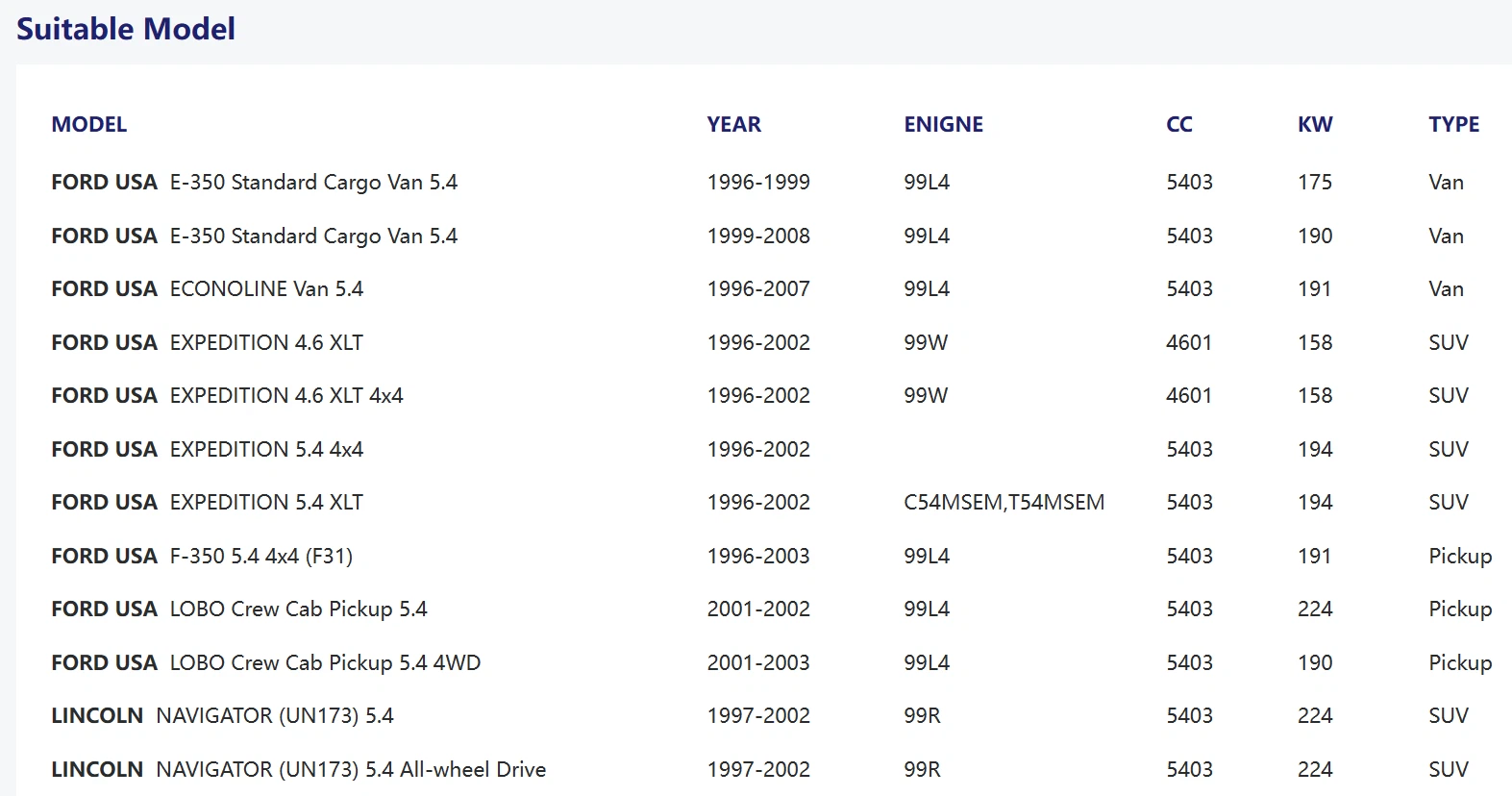Click year 2001-2002 in LOBO row
This screenshot has width=1512, height=796.
click(x=758, y=609)
